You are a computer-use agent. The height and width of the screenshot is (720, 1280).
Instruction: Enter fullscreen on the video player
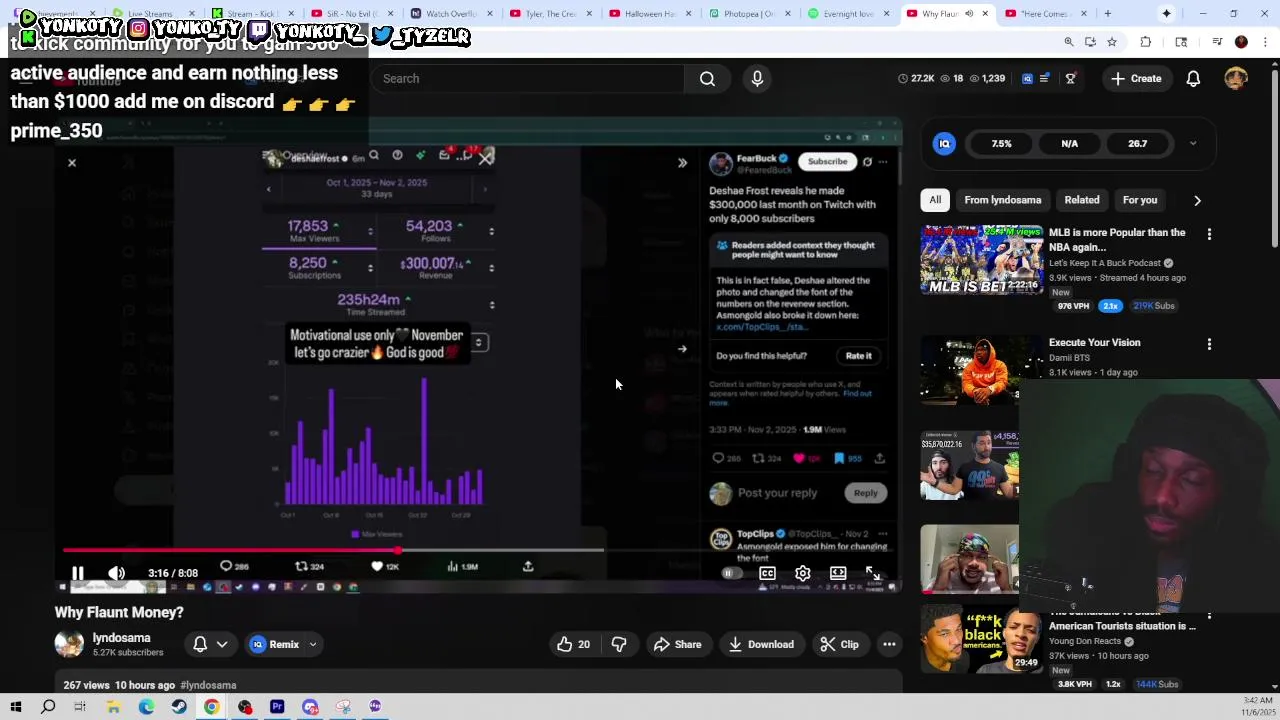873,573
